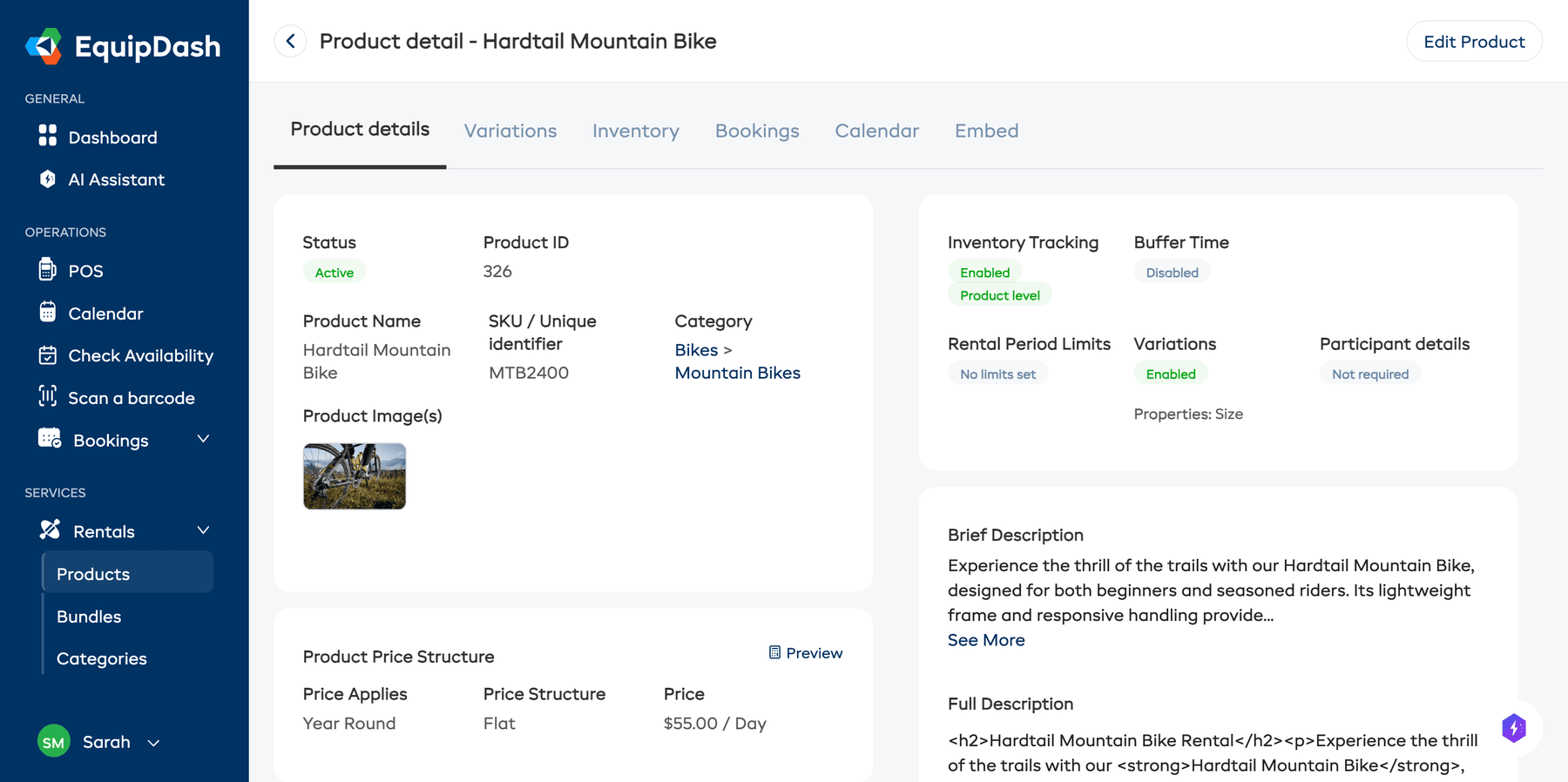Click the Flat price structure value

click(499, 723)
